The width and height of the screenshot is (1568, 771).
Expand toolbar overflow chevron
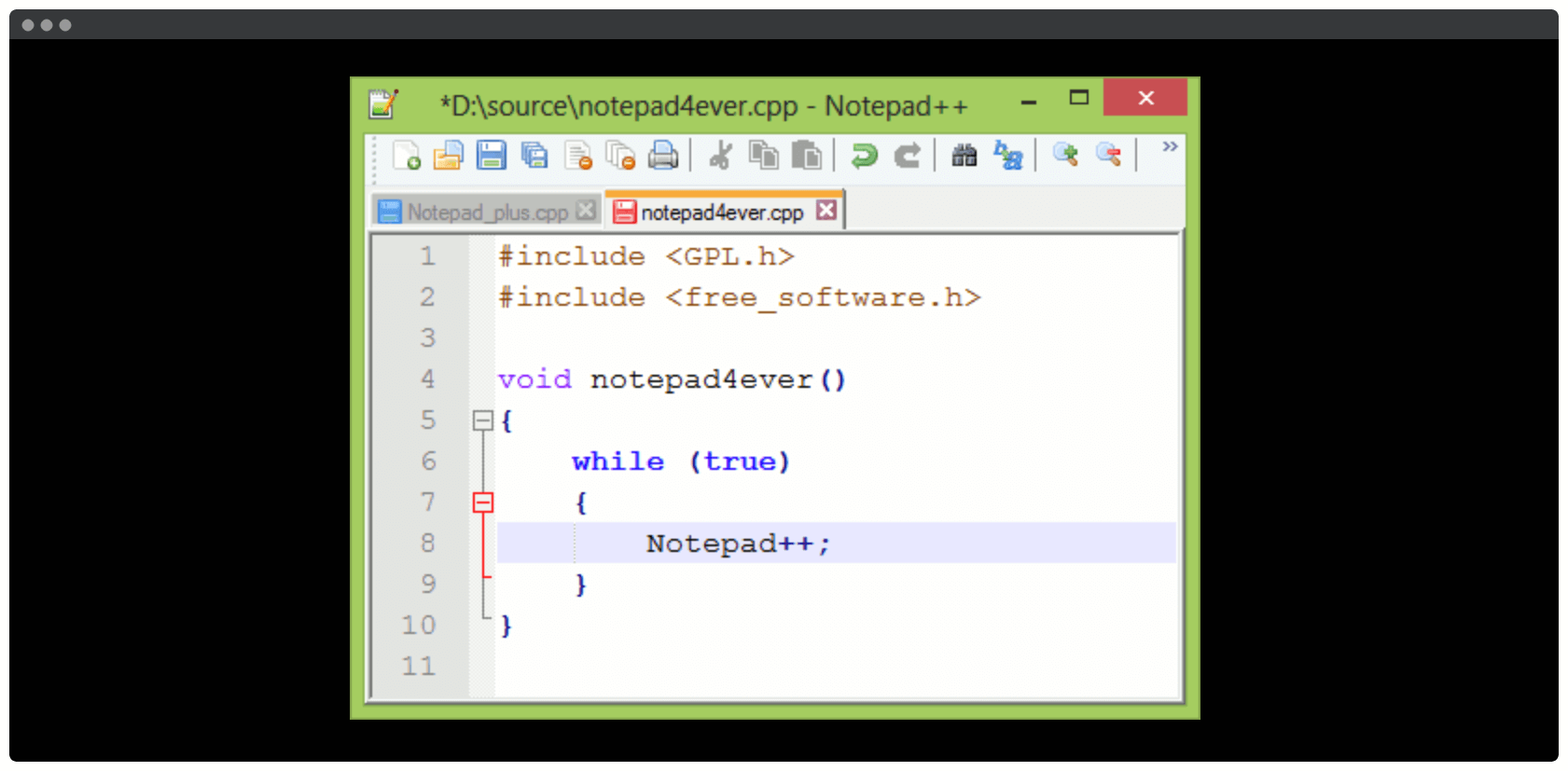[1170, 146]
